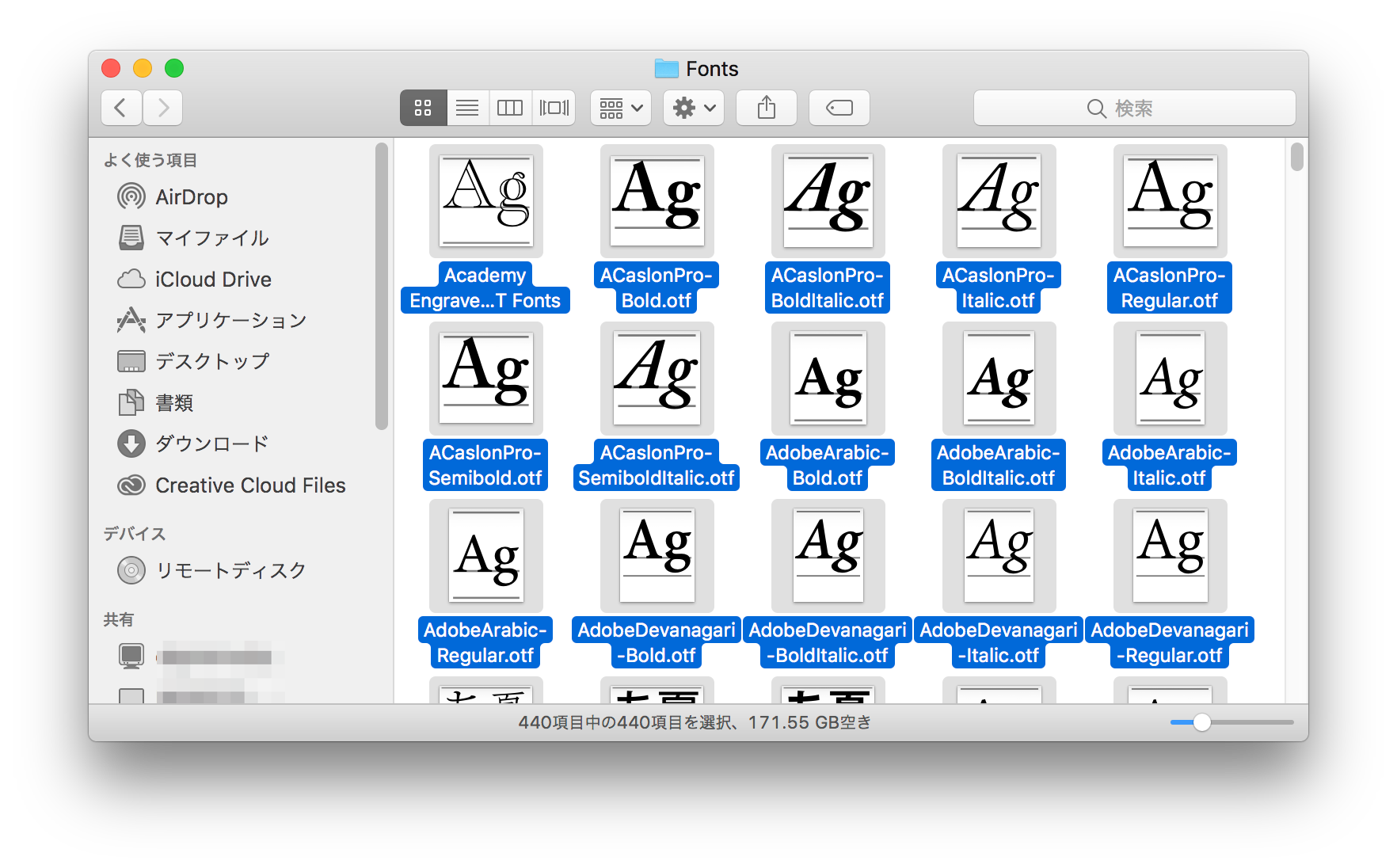Screen dimensions: 1397x868
Task: Go forward with the right arrow
Action: coord(163,108)
